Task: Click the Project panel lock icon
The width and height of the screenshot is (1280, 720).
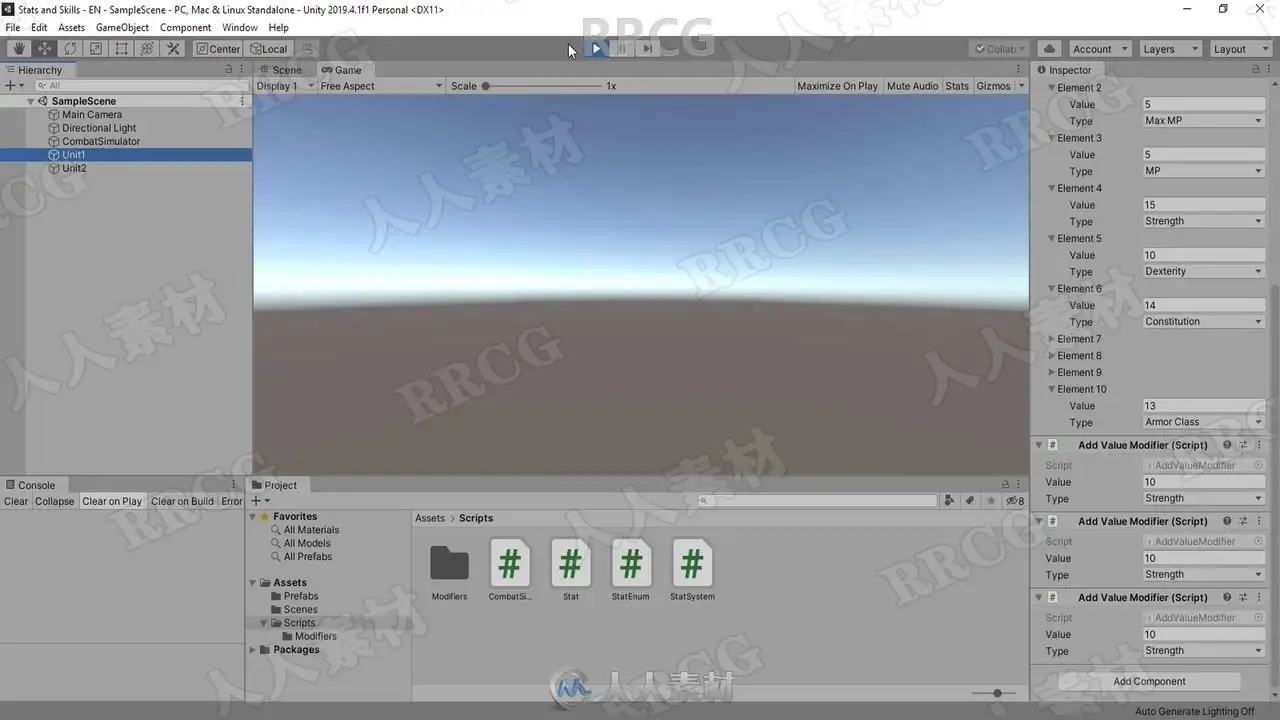Action: click(x=1005, y=484)
